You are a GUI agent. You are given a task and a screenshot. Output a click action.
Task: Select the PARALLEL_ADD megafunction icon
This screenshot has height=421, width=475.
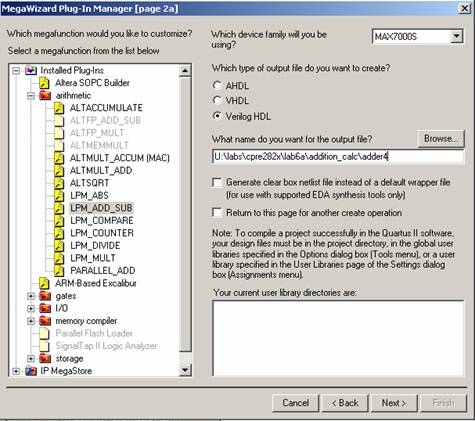(59, 271)
